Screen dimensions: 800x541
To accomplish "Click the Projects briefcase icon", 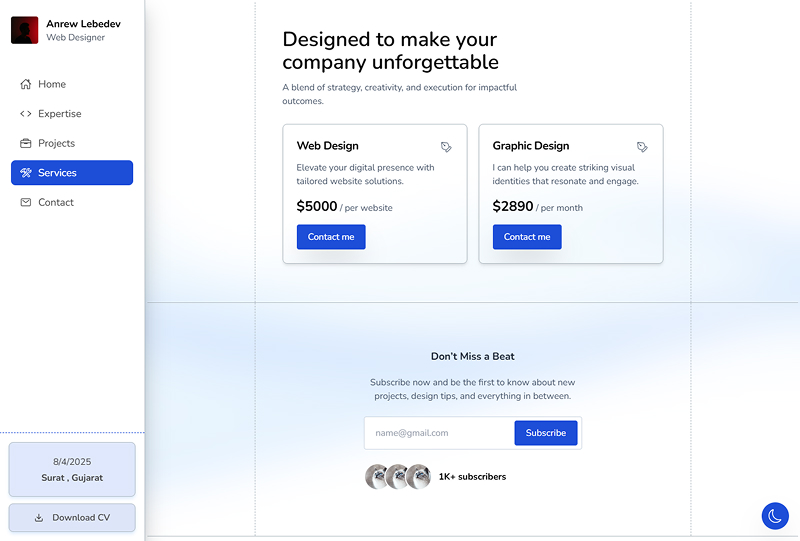I will click(x=26, y=143).
